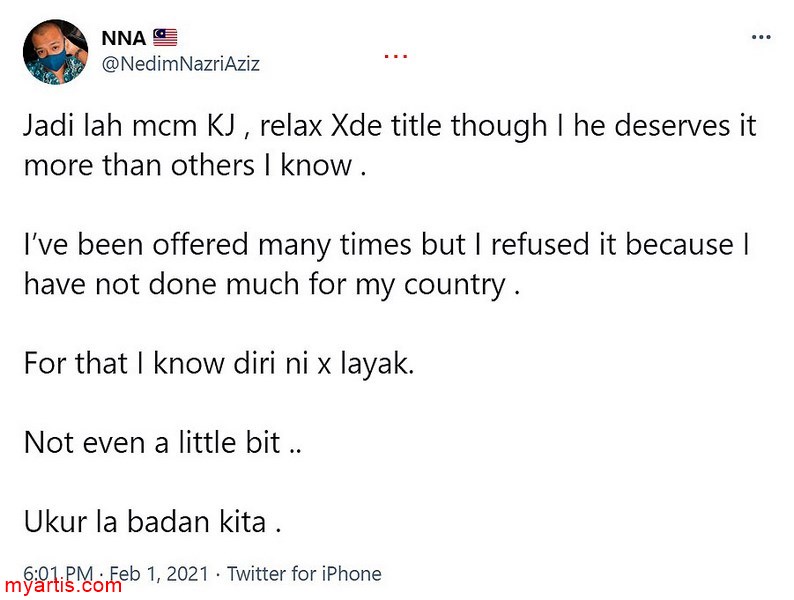Click the Malaysian flag emoji beside NNA
This screenshot has height=600, width=794.
tap(165, 39)
